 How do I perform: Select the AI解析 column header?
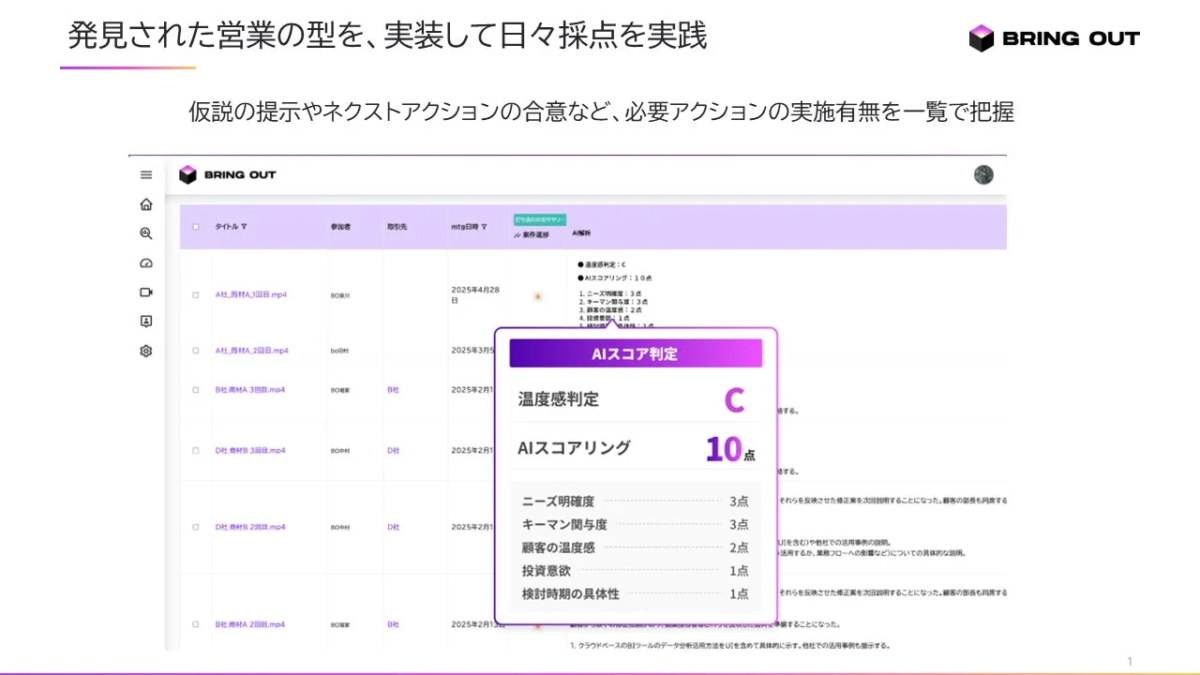pyautogui.click(x=584, y=234)
